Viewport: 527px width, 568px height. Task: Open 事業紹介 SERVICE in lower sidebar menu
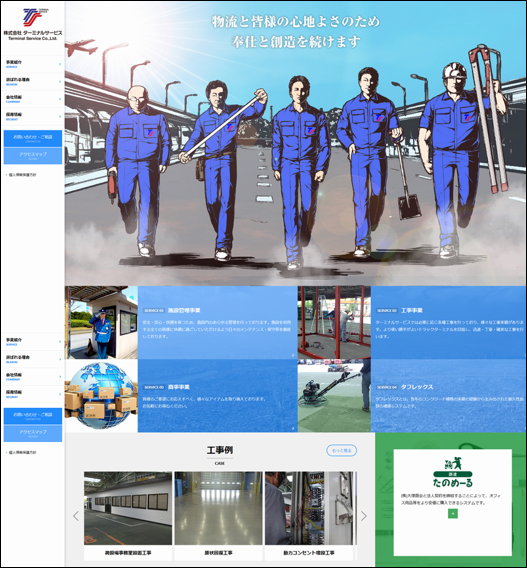pos(33,342)
